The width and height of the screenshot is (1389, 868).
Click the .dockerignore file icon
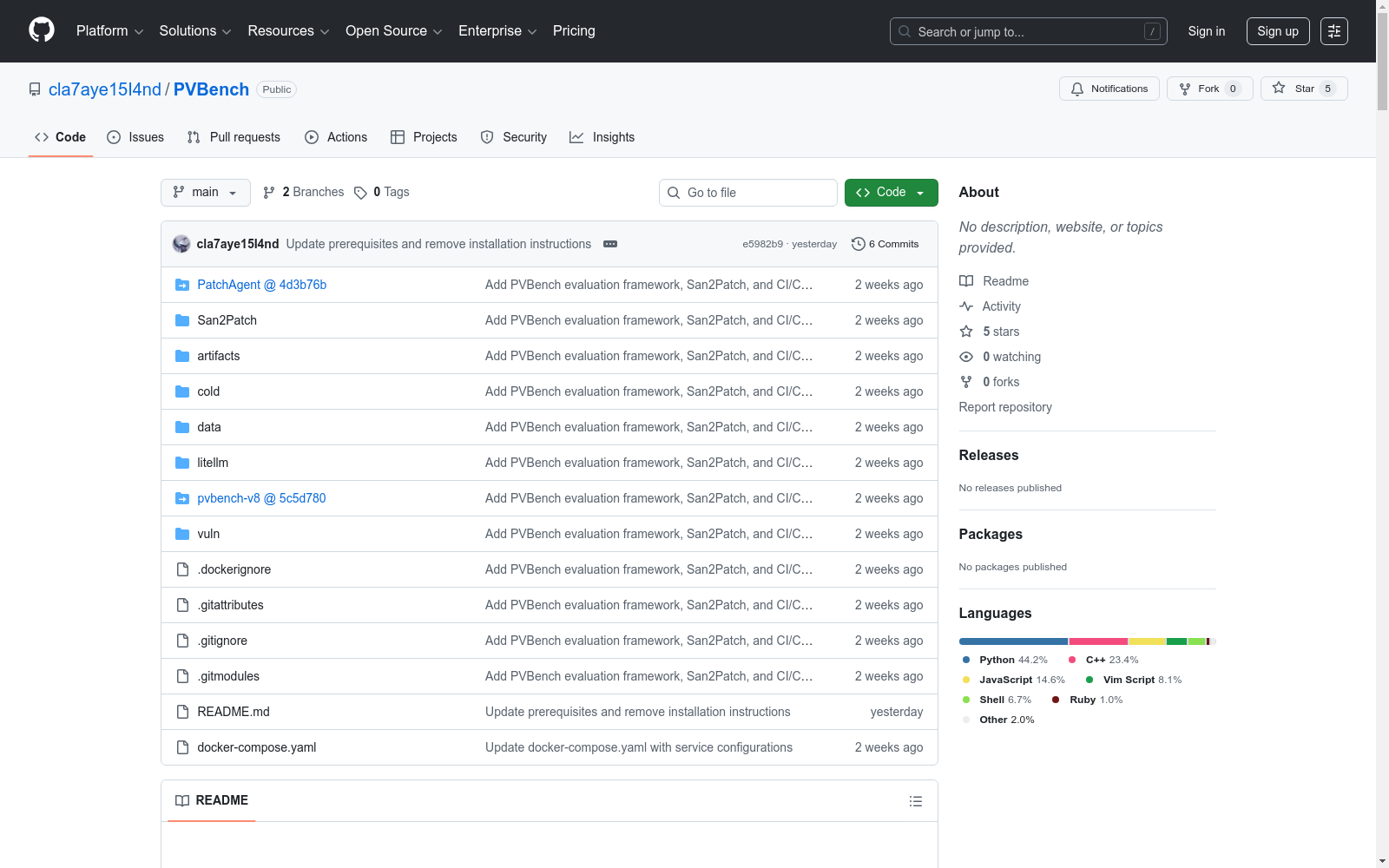[182, 569]
